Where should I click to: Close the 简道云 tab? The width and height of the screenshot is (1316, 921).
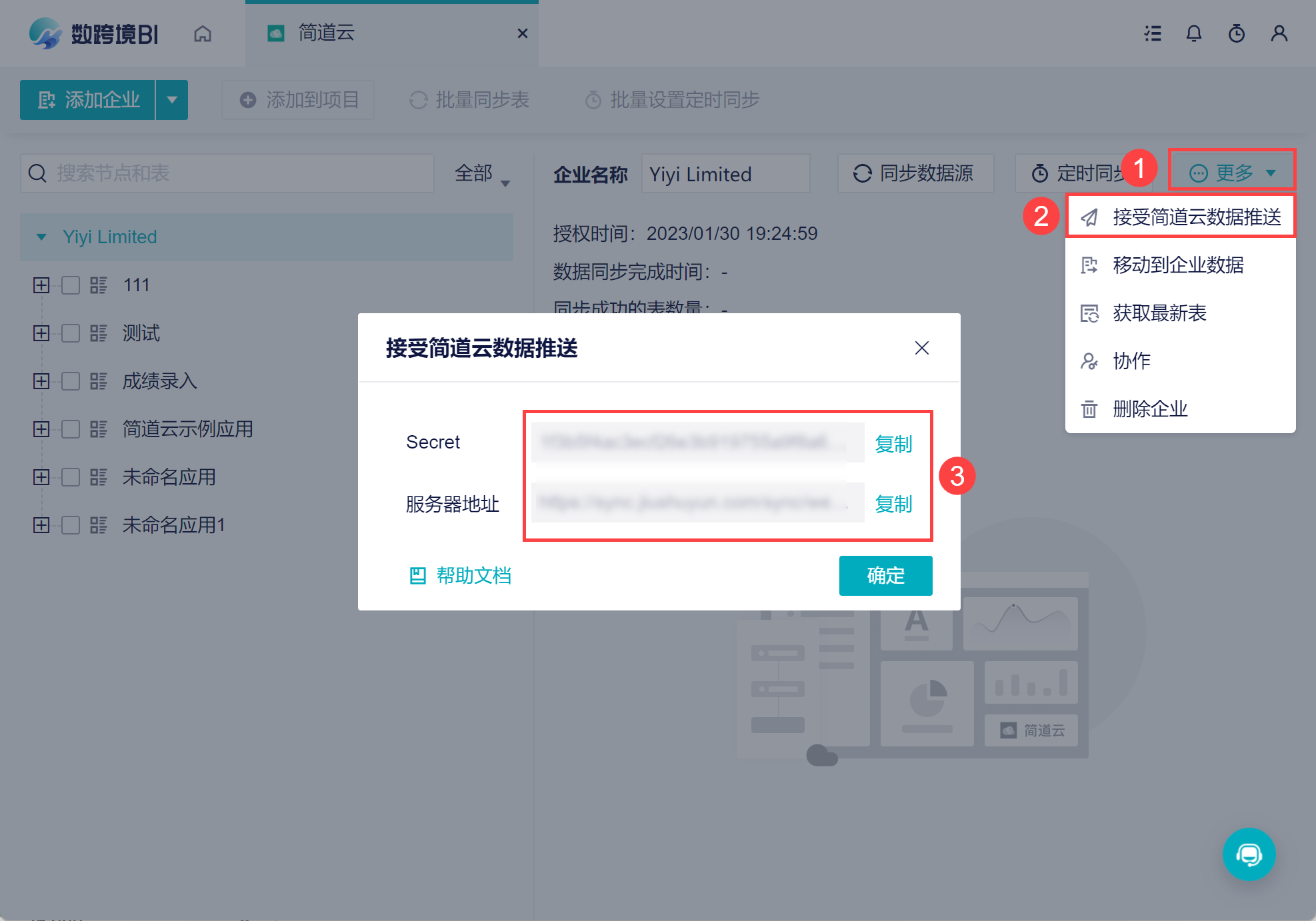[523, 33]
